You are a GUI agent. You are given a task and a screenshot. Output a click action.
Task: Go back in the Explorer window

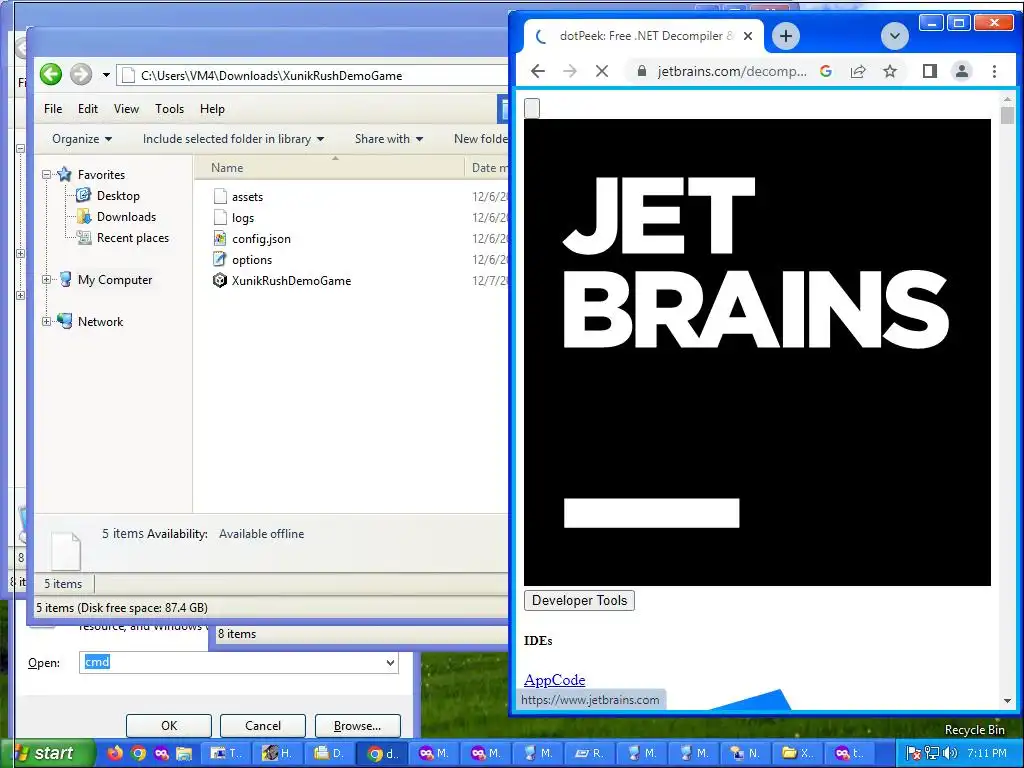[51, 74]
